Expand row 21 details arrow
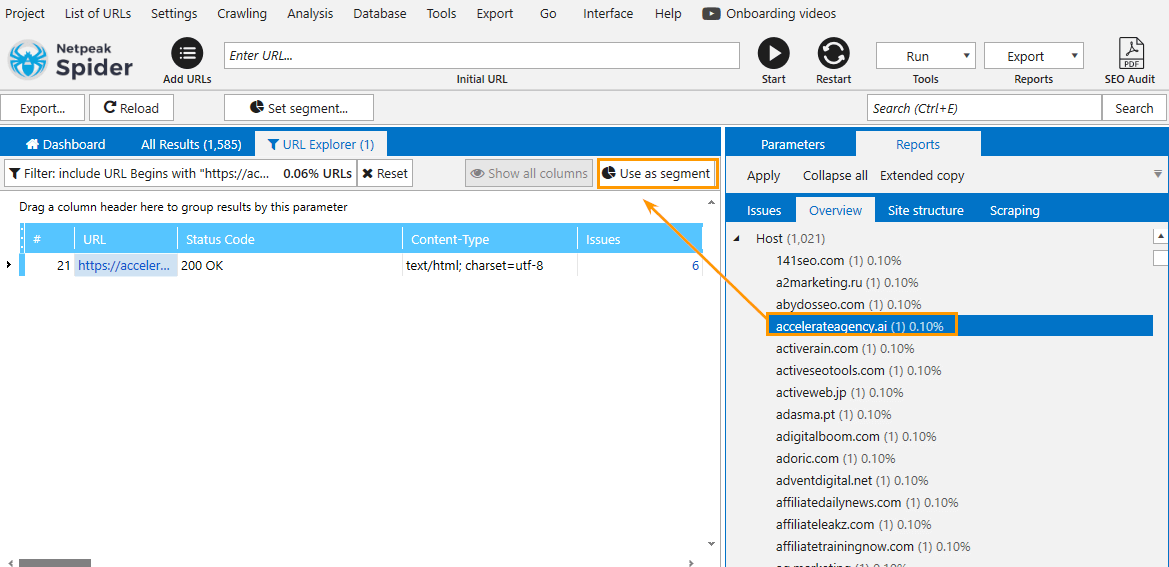 pyautogui.click(x=8, y=265)
